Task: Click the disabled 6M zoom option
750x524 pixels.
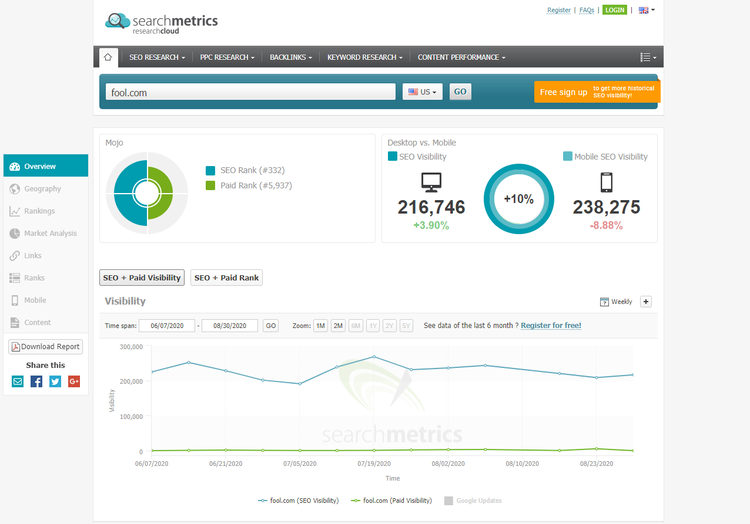Action: [356, 326]
